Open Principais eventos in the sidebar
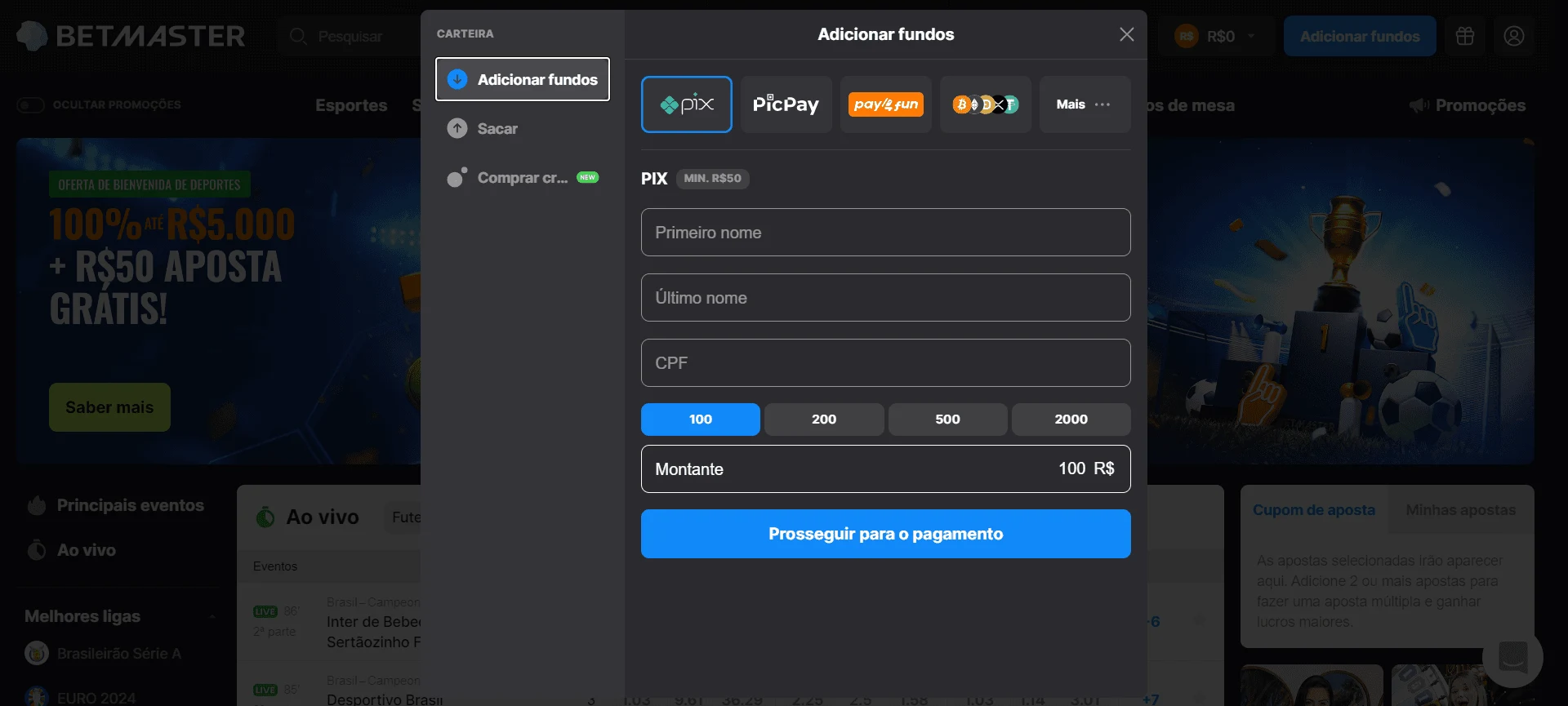The width and height of the screenshot is (1568, 706). [115, 505]
